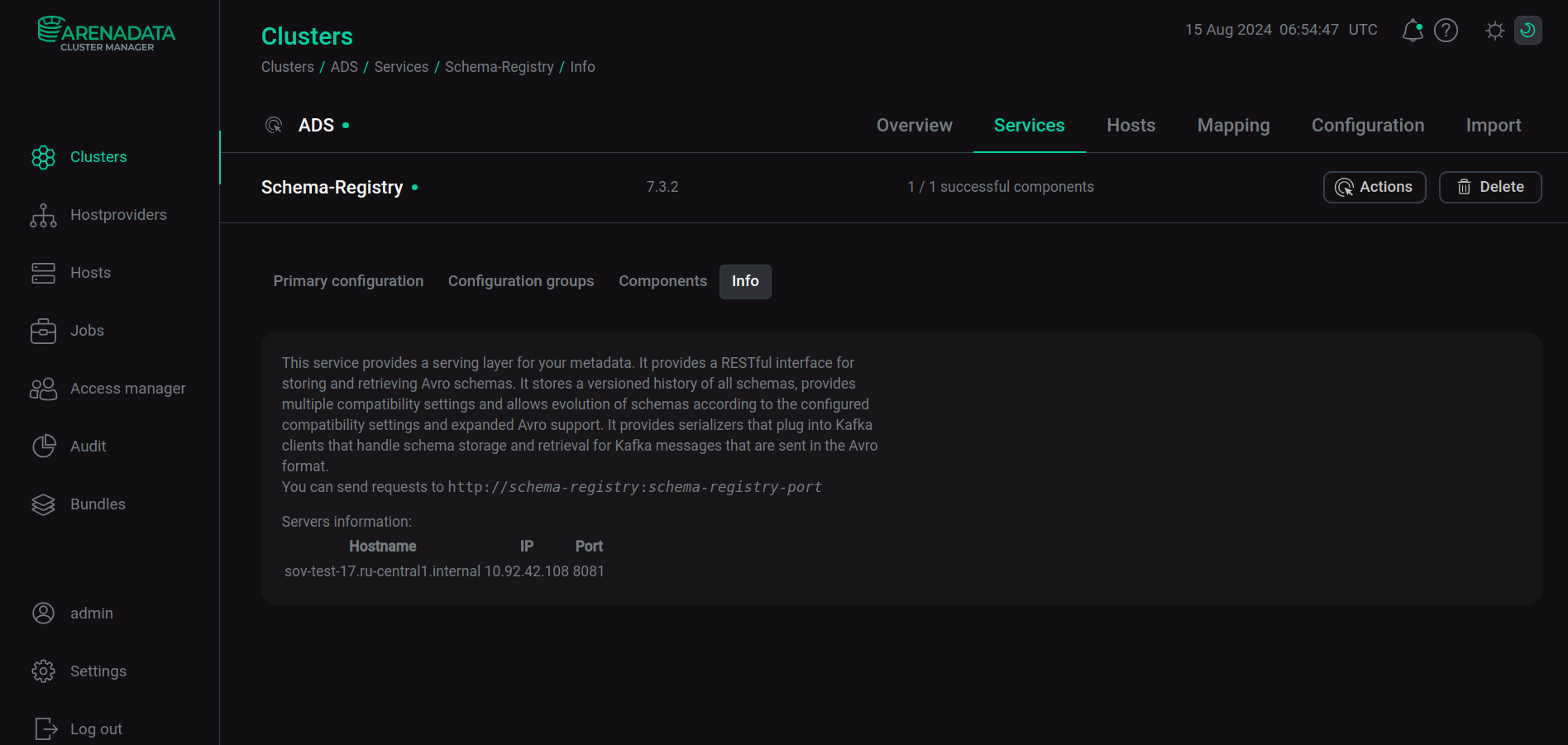Image resolution: width=1568 pixels, height=745 pixels.
Task: Switch to light theme sun icon
Action: (1494, 31)
